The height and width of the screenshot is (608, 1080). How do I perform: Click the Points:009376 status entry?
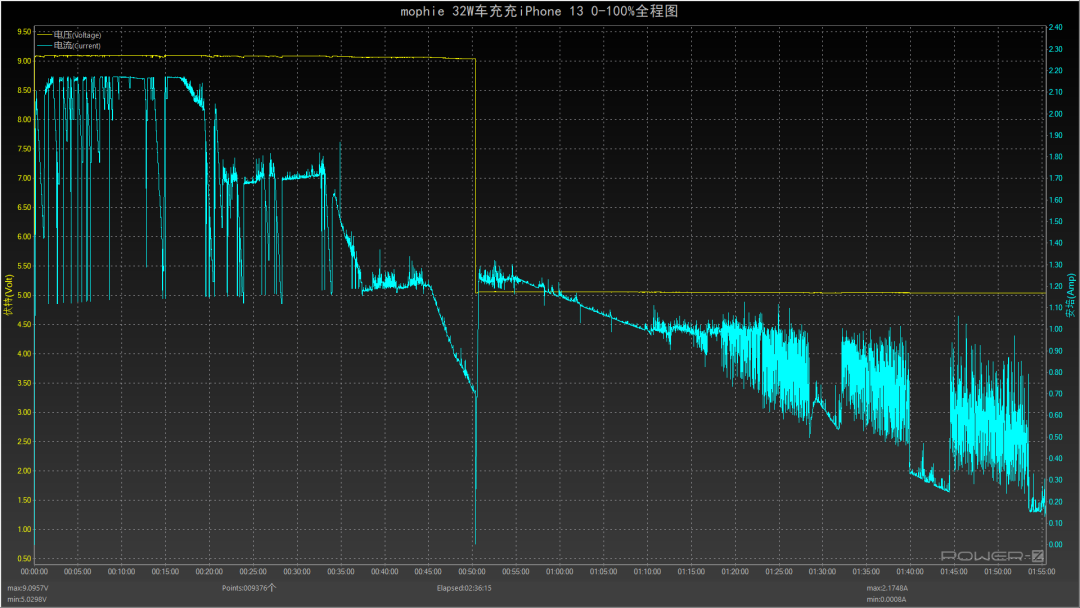coord(249,588)
